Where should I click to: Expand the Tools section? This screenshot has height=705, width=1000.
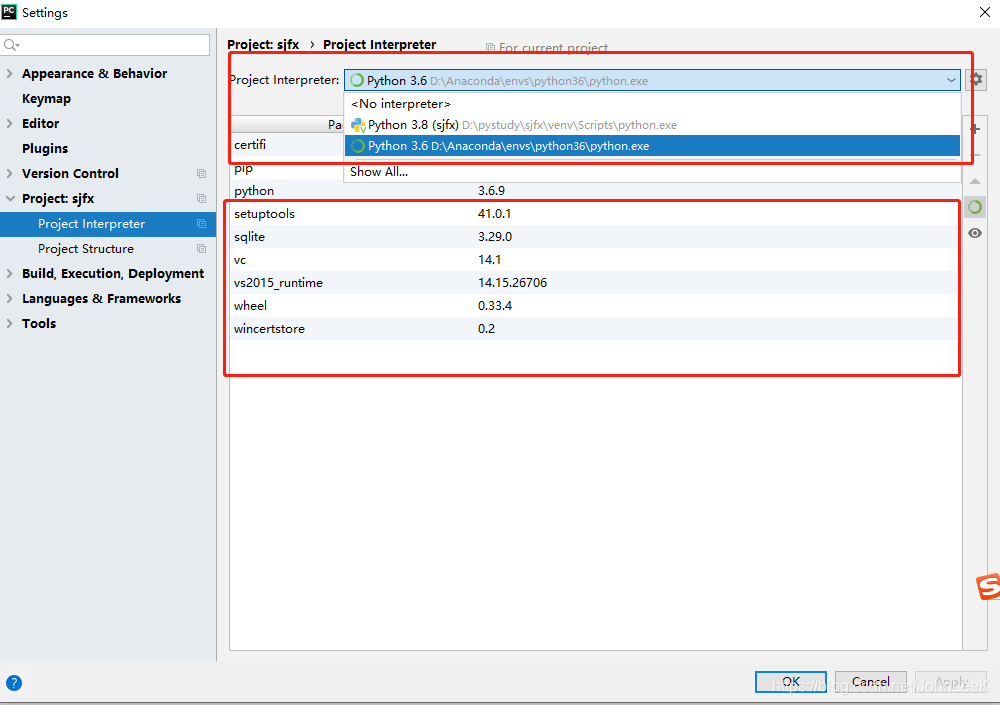pos(10,323)
